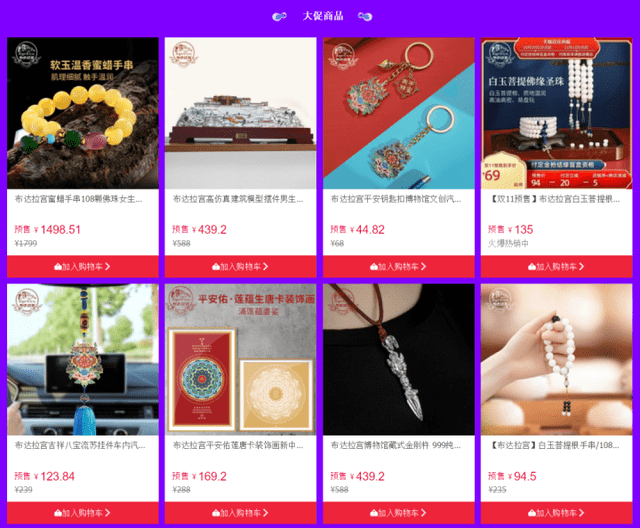Add ¥94.5 bodhi root bracelet to cart

point(556,513)
